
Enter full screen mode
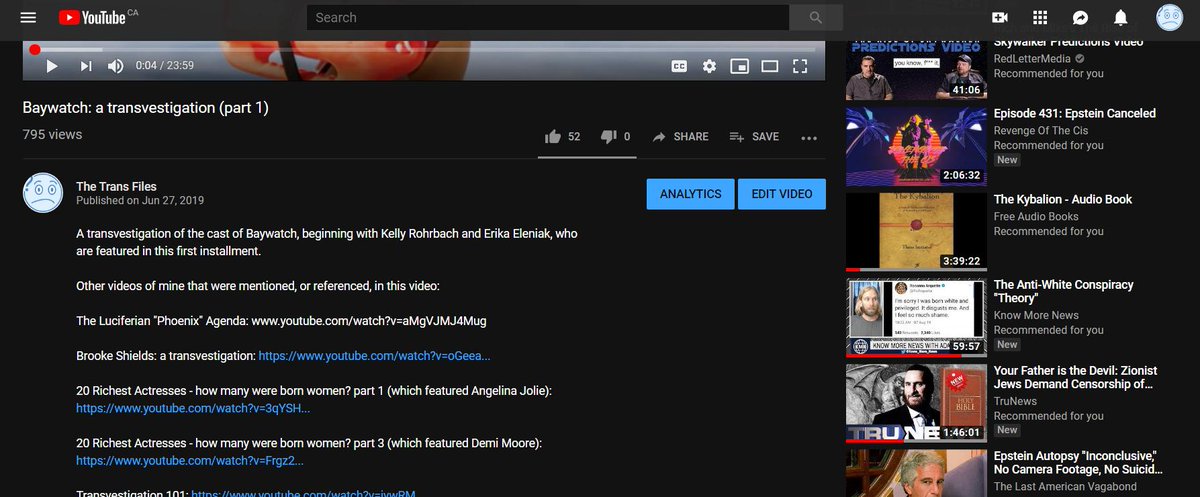pyautogui.click(x=800, y=66)
